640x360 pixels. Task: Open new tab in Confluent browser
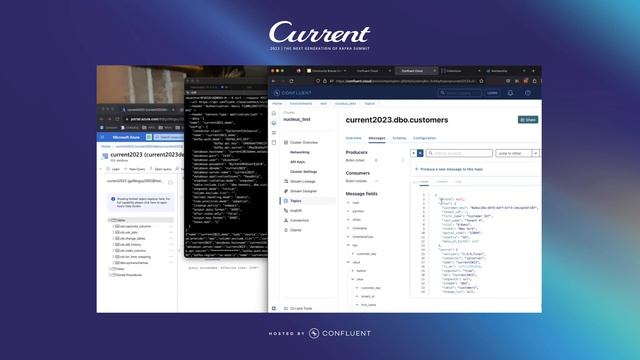533,71
